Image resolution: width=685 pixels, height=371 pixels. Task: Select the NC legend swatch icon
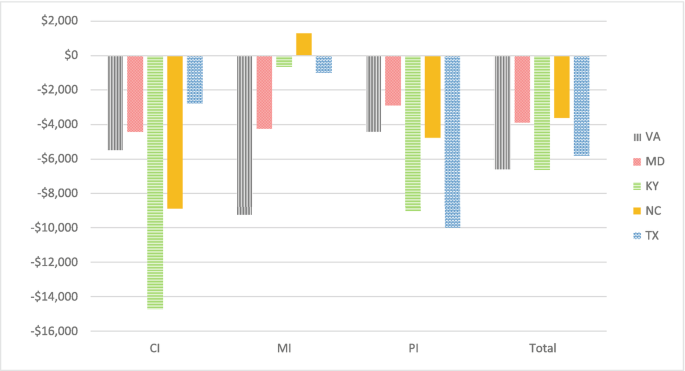(x=637, y=211)
